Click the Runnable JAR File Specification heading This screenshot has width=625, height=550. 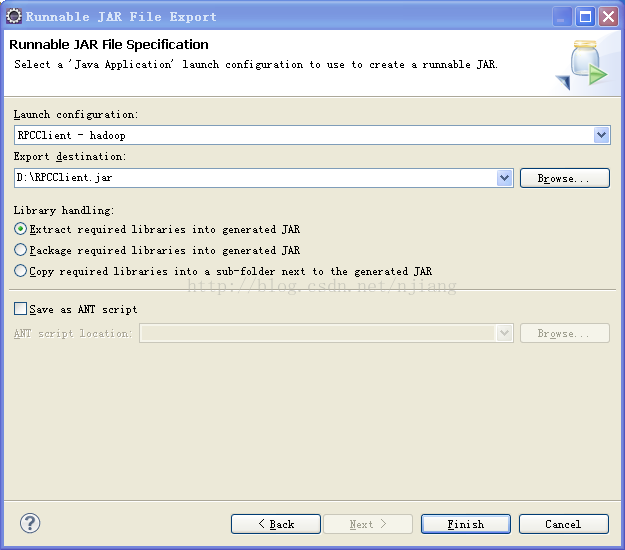pos(109,44)
